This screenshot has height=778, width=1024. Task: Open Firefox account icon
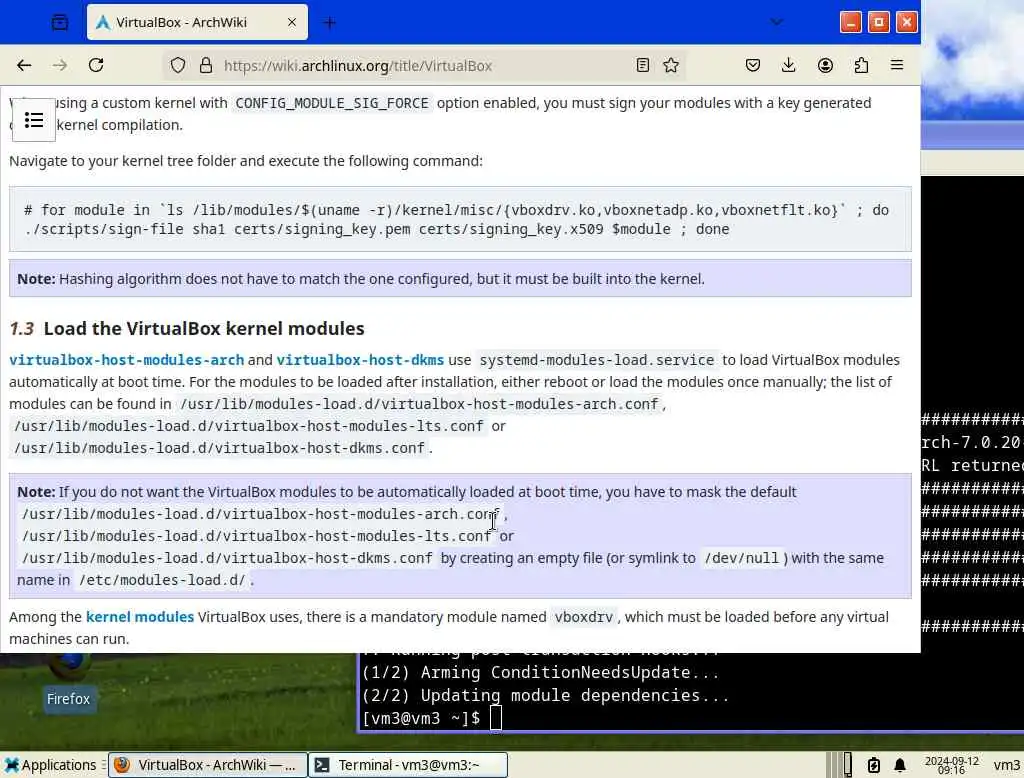coord(825,65)
